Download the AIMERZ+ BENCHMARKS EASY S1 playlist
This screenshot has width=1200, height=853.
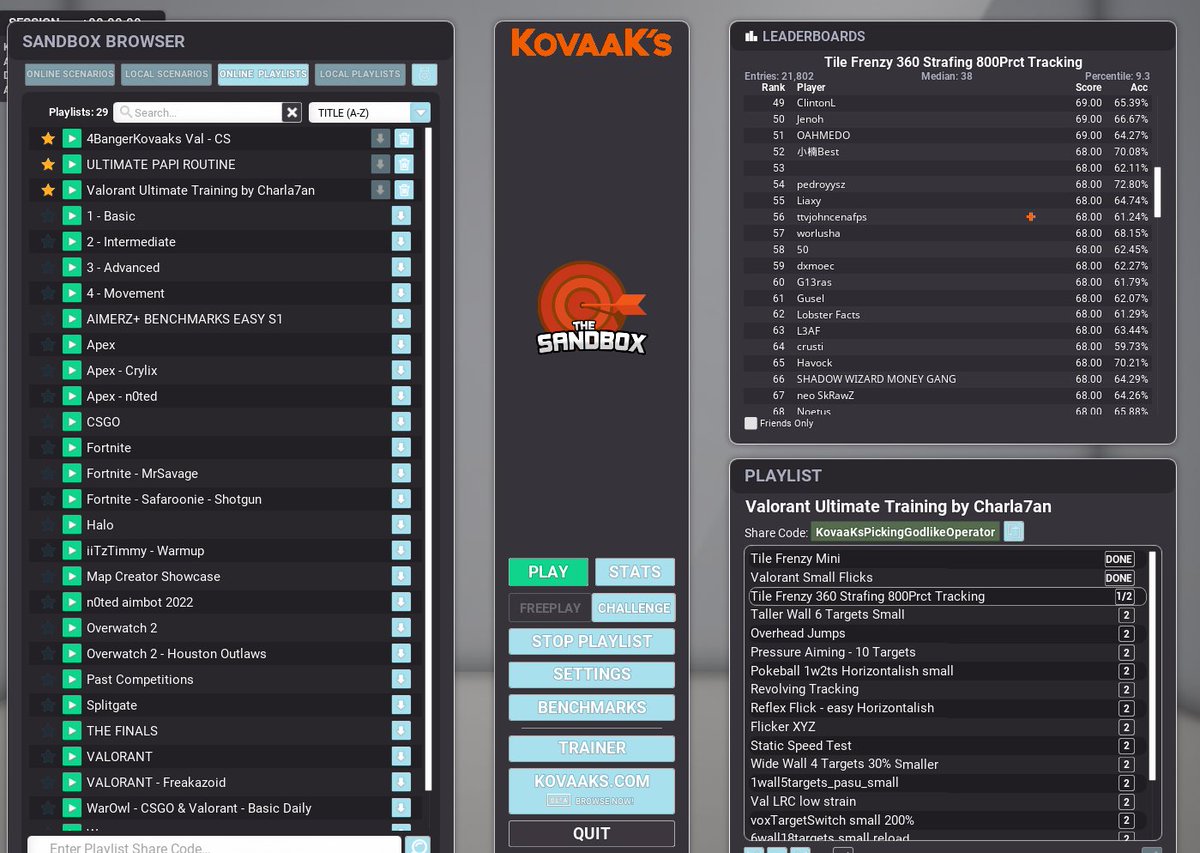[401, 319]
